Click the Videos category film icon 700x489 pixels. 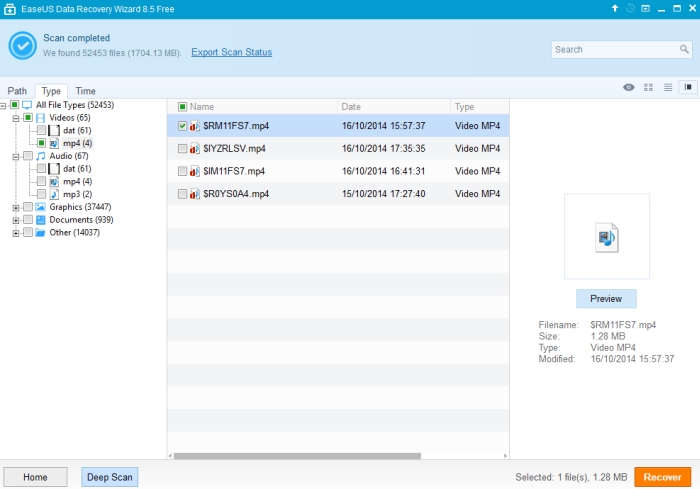pyautogui.click(x=40, y=118)
